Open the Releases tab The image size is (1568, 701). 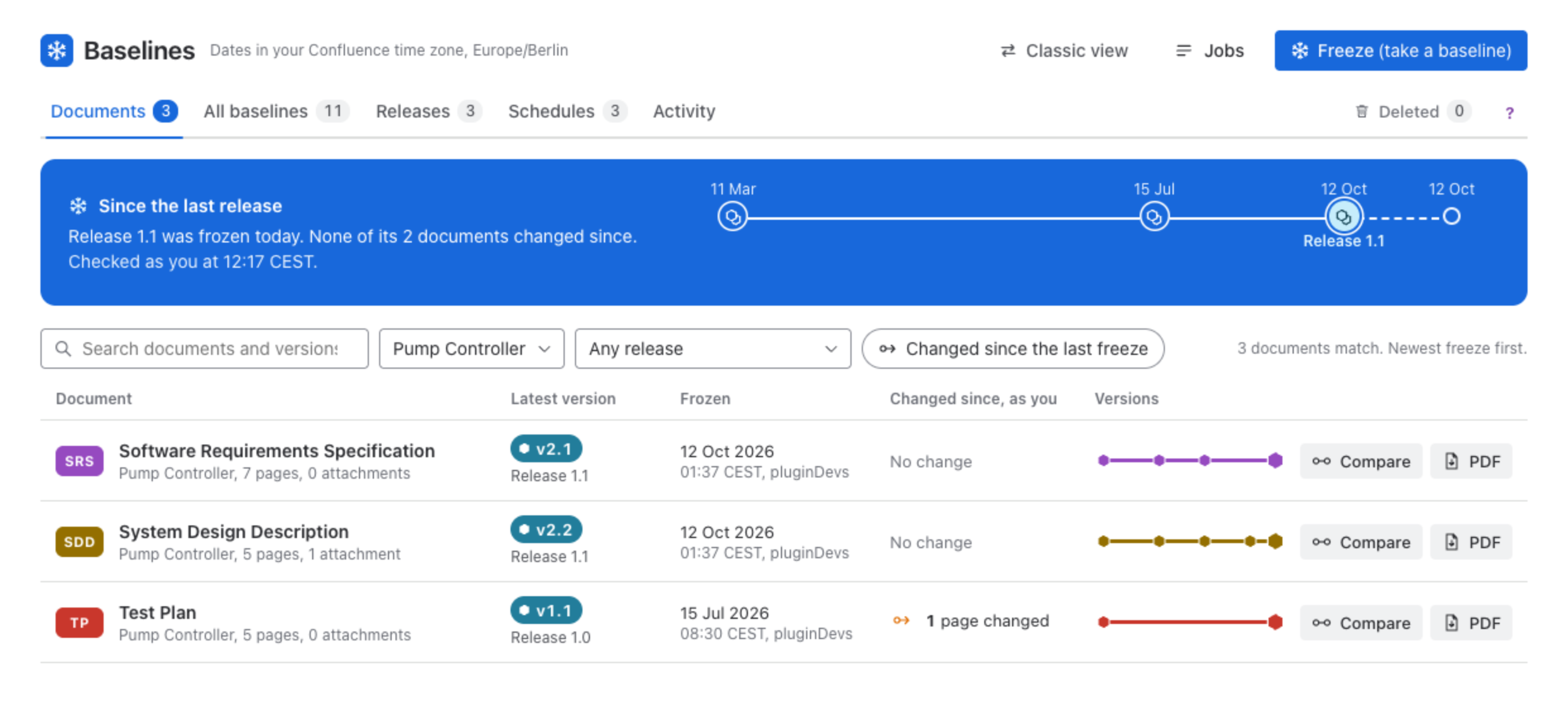click(428, 111)
